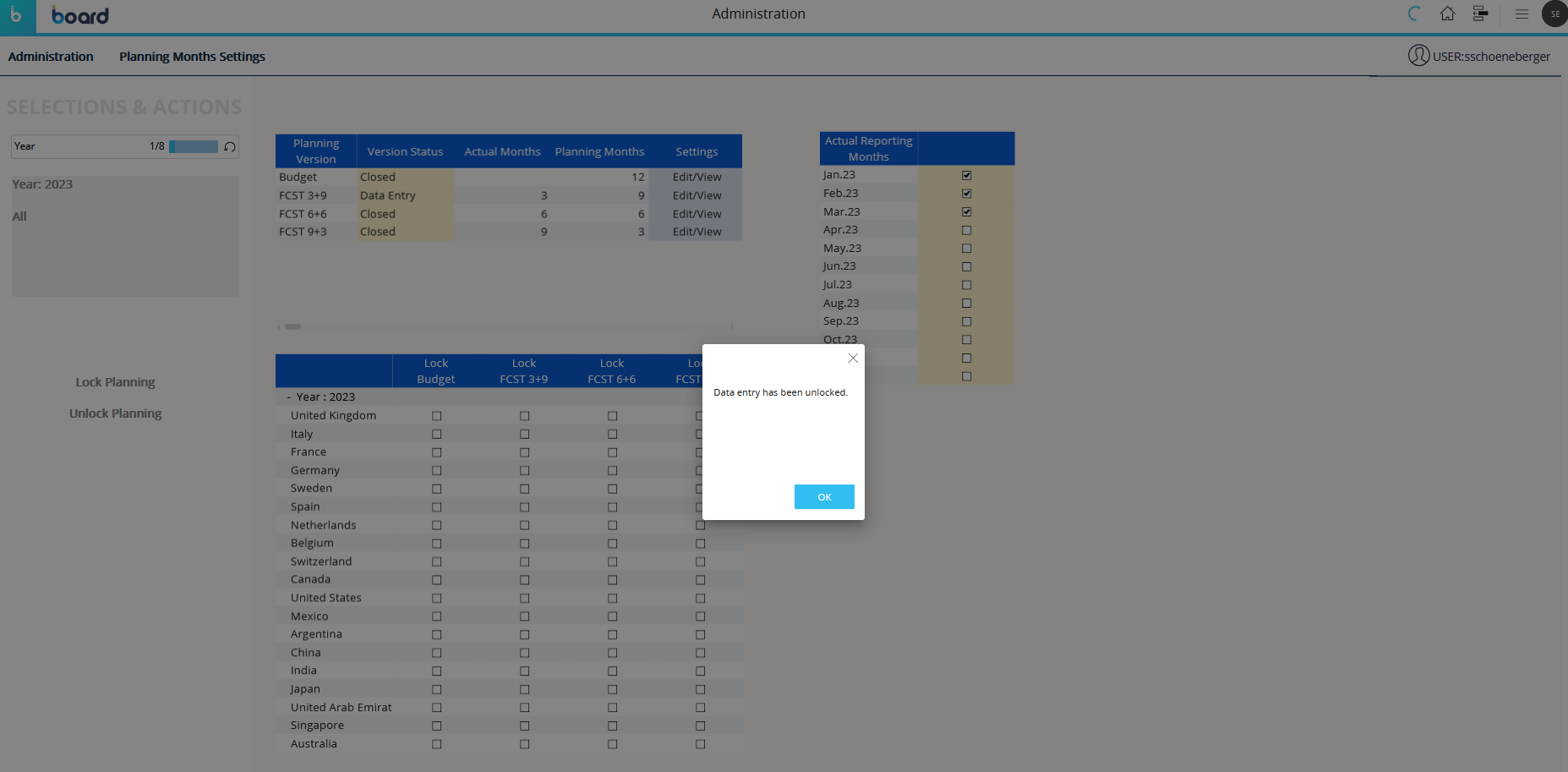Uncheck the Mar.23 actual reporting month
Viewport: 1568px width, 772px height.
click(966, 212)
